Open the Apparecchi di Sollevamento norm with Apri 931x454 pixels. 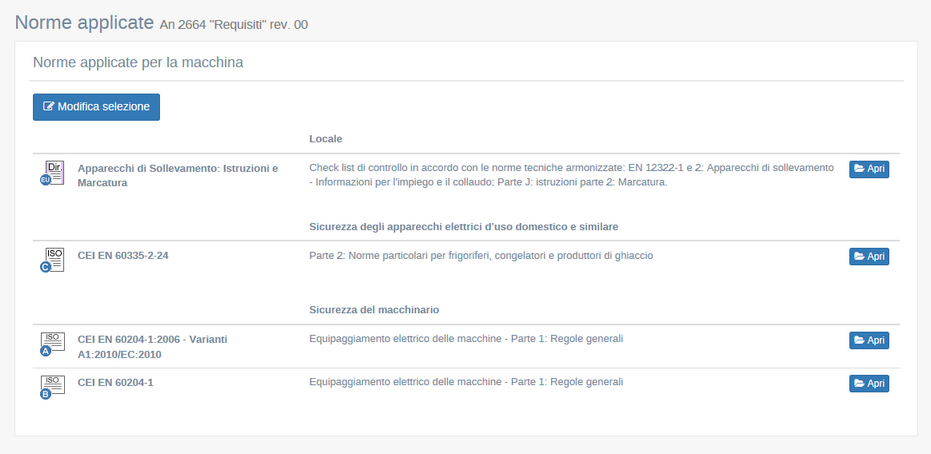868,169
